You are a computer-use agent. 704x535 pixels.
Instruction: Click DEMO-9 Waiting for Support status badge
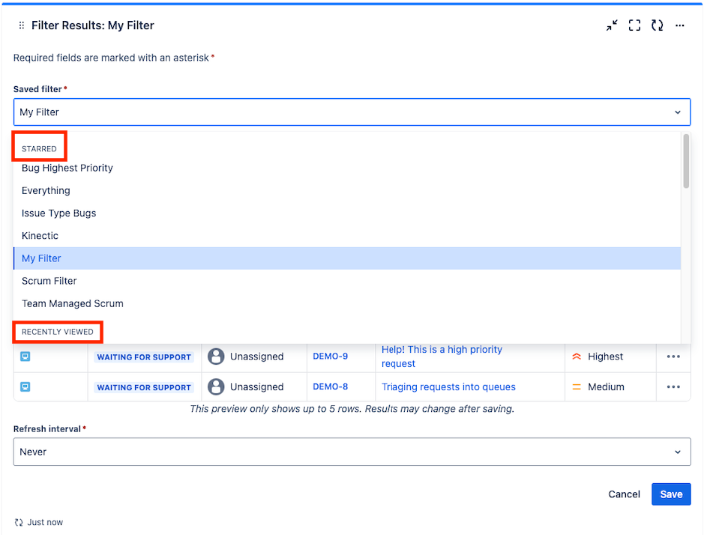(144, 357)
